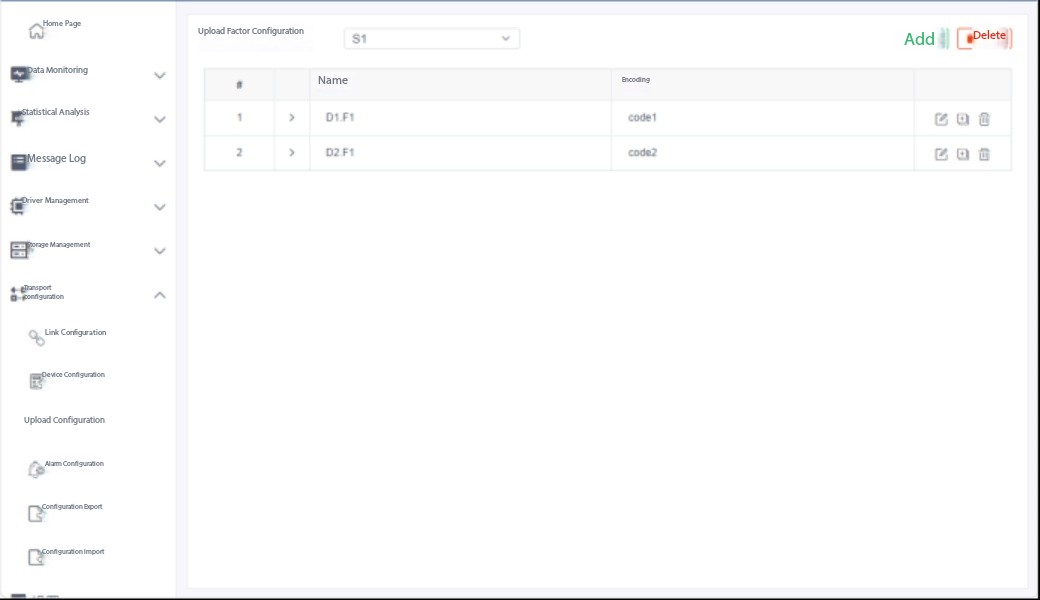
Task: Click the red Delete button
Action: pos(985,38)
